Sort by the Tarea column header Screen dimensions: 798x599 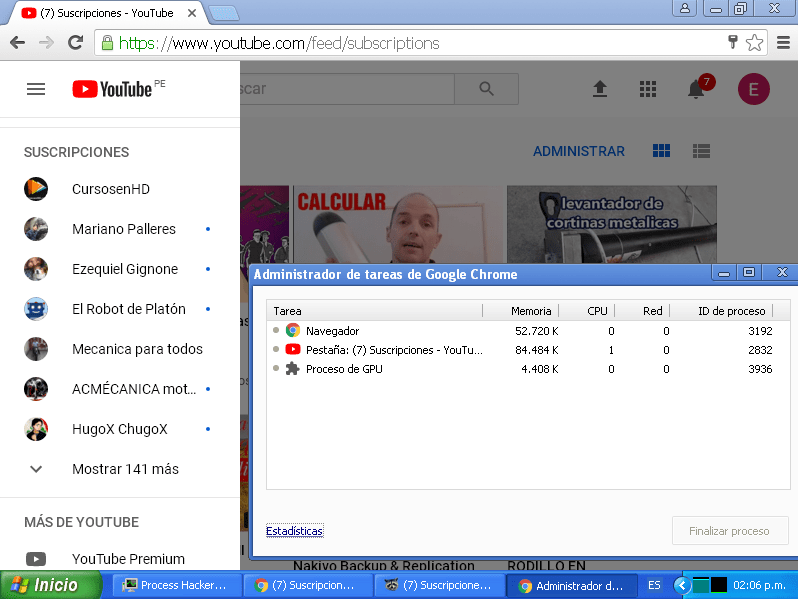(375, 311)
